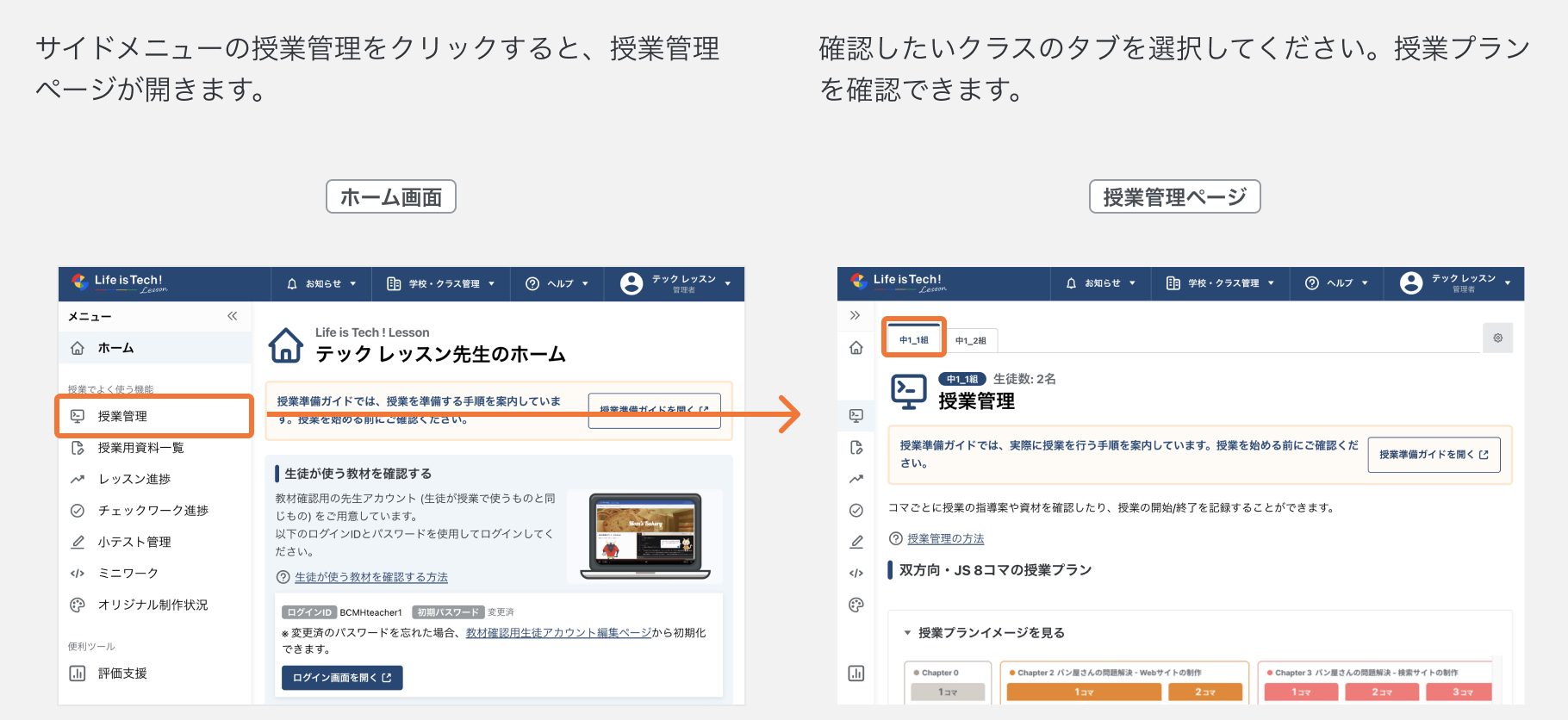This screenshot has height=720, width=1568.
Task: Open ミニワーク from the side menu
Action: [155, 574]
